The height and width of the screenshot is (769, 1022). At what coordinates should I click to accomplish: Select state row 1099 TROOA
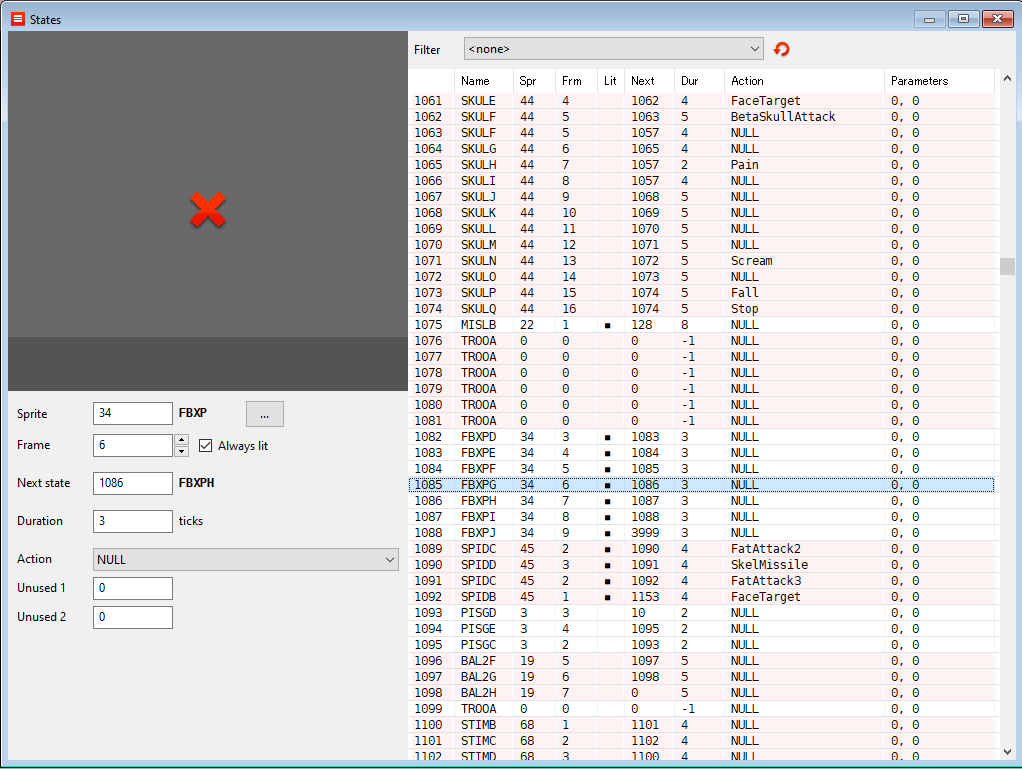click(x=701, y=708)
